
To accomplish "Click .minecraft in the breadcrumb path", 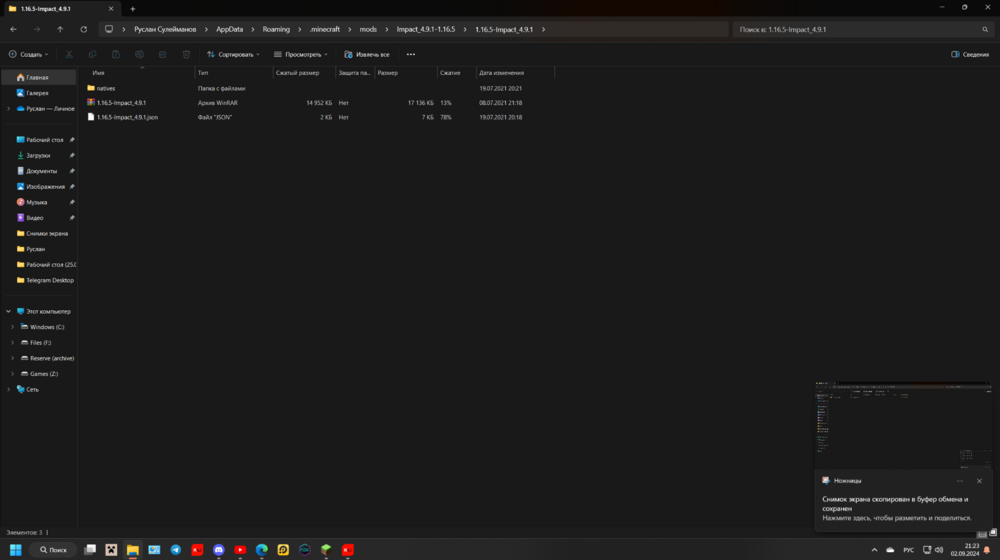I will click(325, 29).
